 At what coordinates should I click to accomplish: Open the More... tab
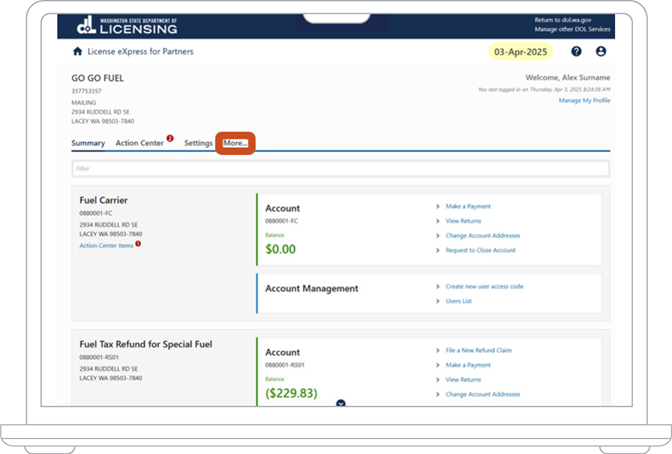click(235, 143)
